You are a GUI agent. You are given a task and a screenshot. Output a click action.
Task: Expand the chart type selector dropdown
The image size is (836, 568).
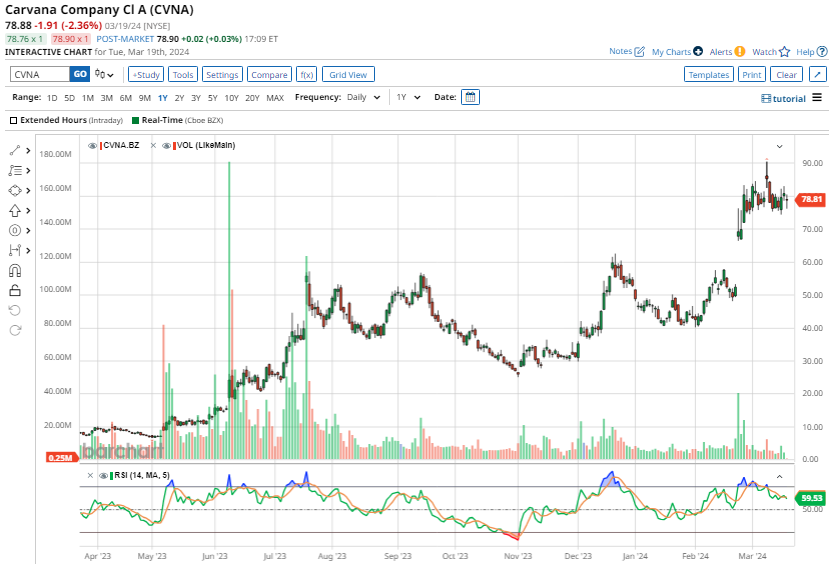coord(104,74)
